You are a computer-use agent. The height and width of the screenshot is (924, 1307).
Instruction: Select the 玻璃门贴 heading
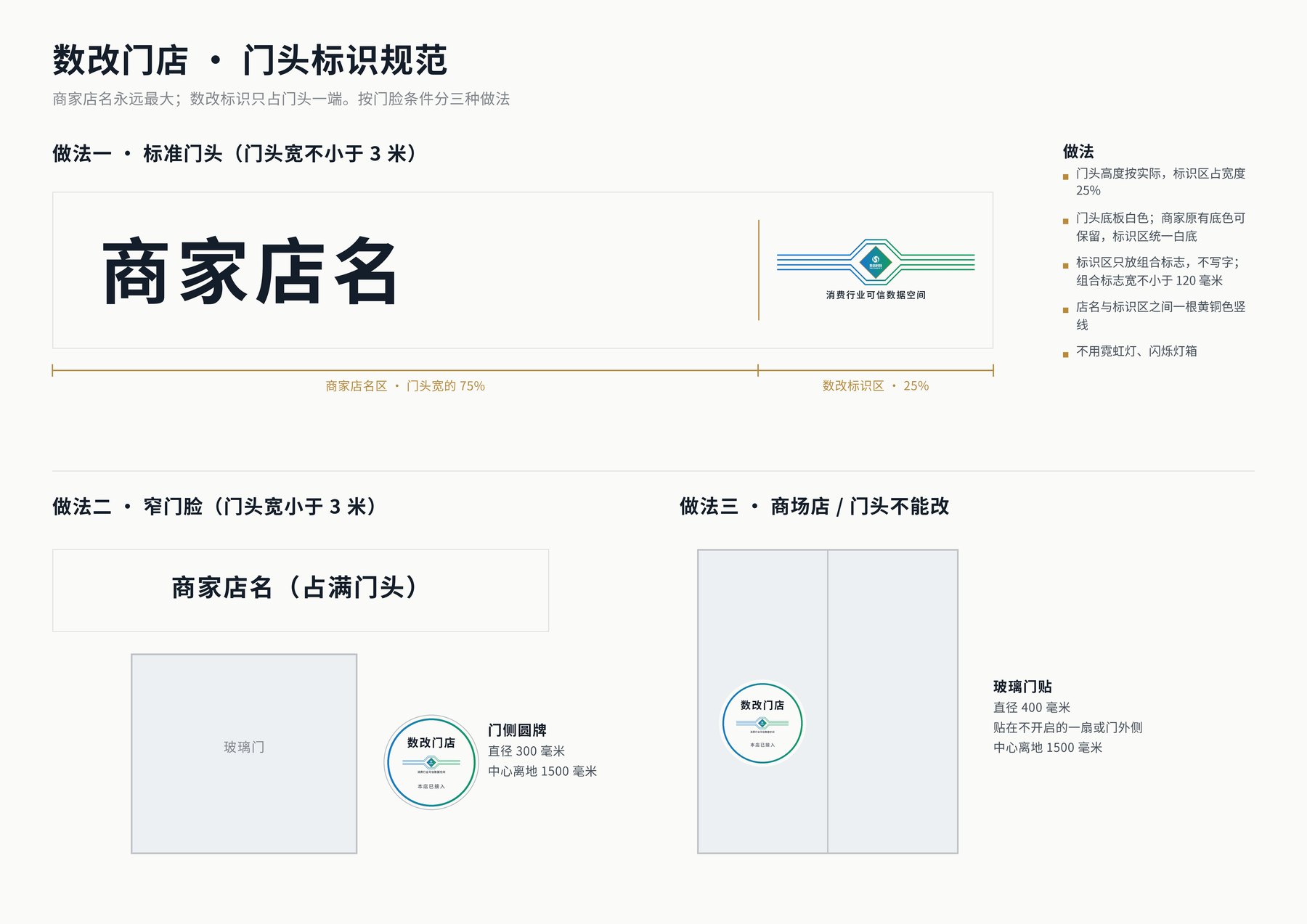[1022, 687]
